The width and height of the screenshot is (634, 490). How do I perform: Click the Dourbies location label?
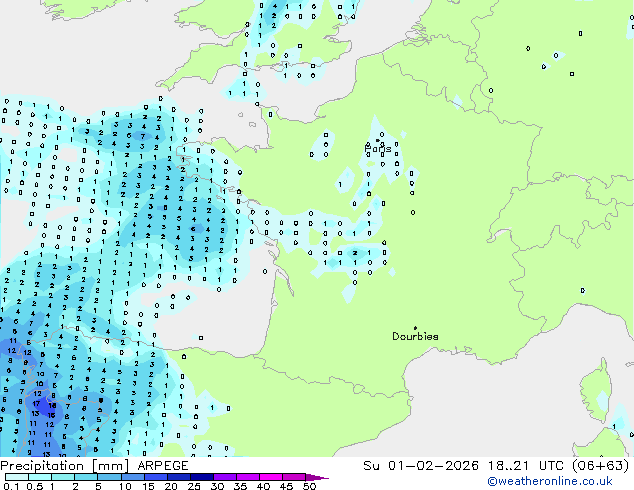(x=415, y=336)
